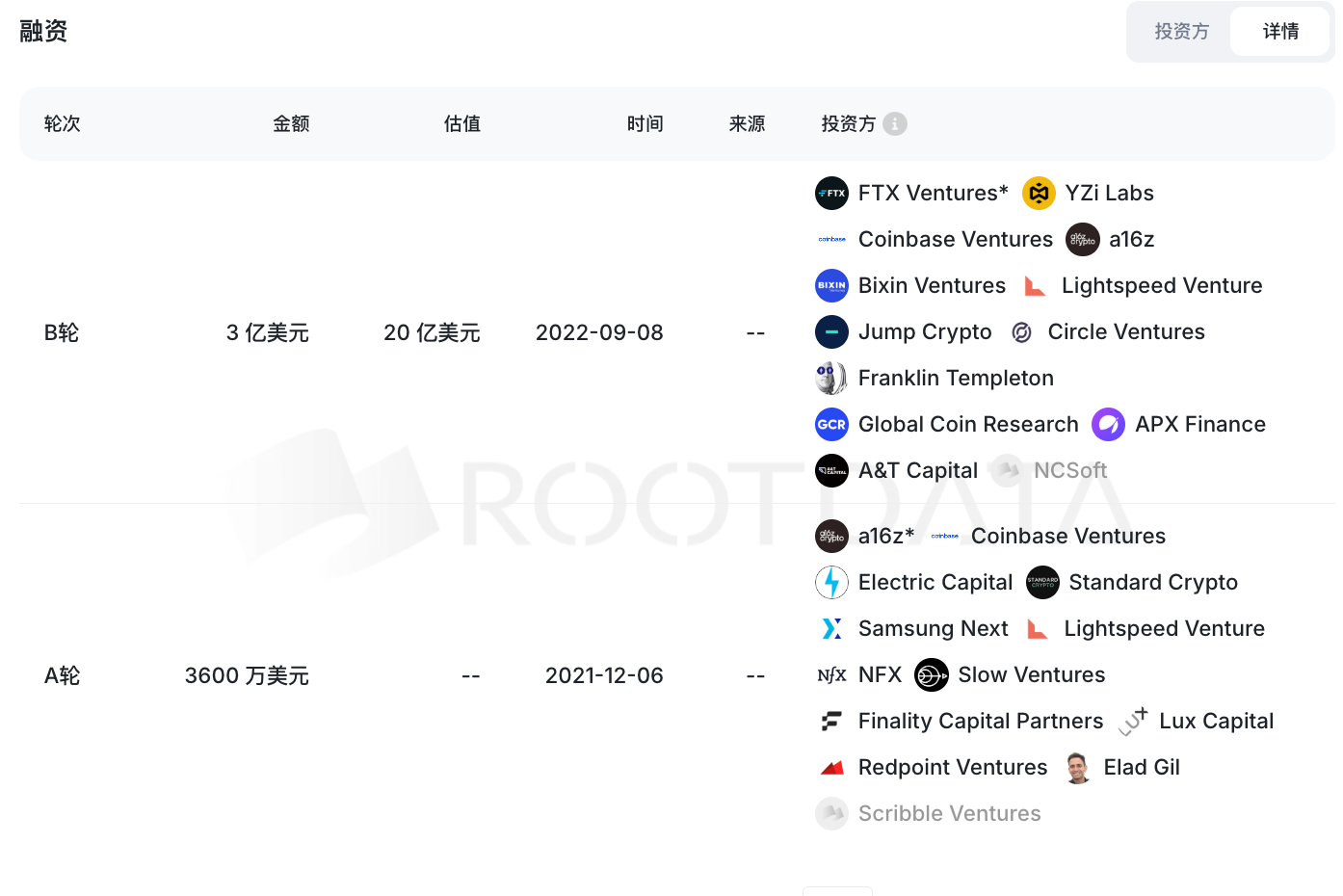Open the Finality Capital Partners link

[980, 722]
